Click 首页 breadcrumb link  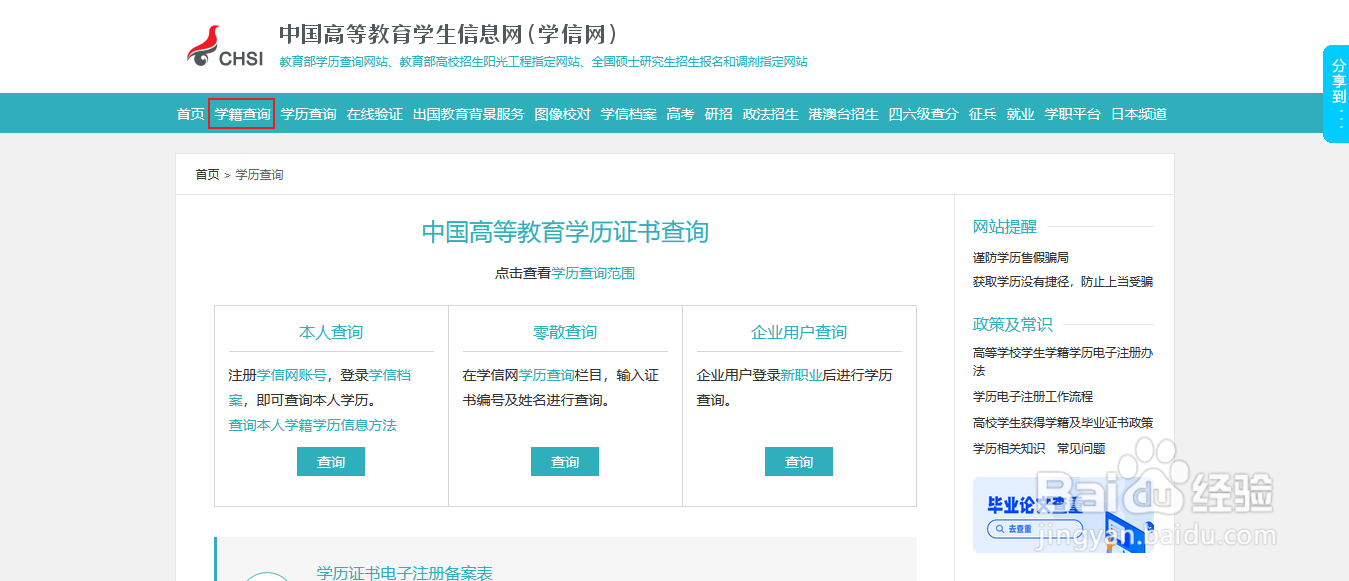click(x=207, y=175)
